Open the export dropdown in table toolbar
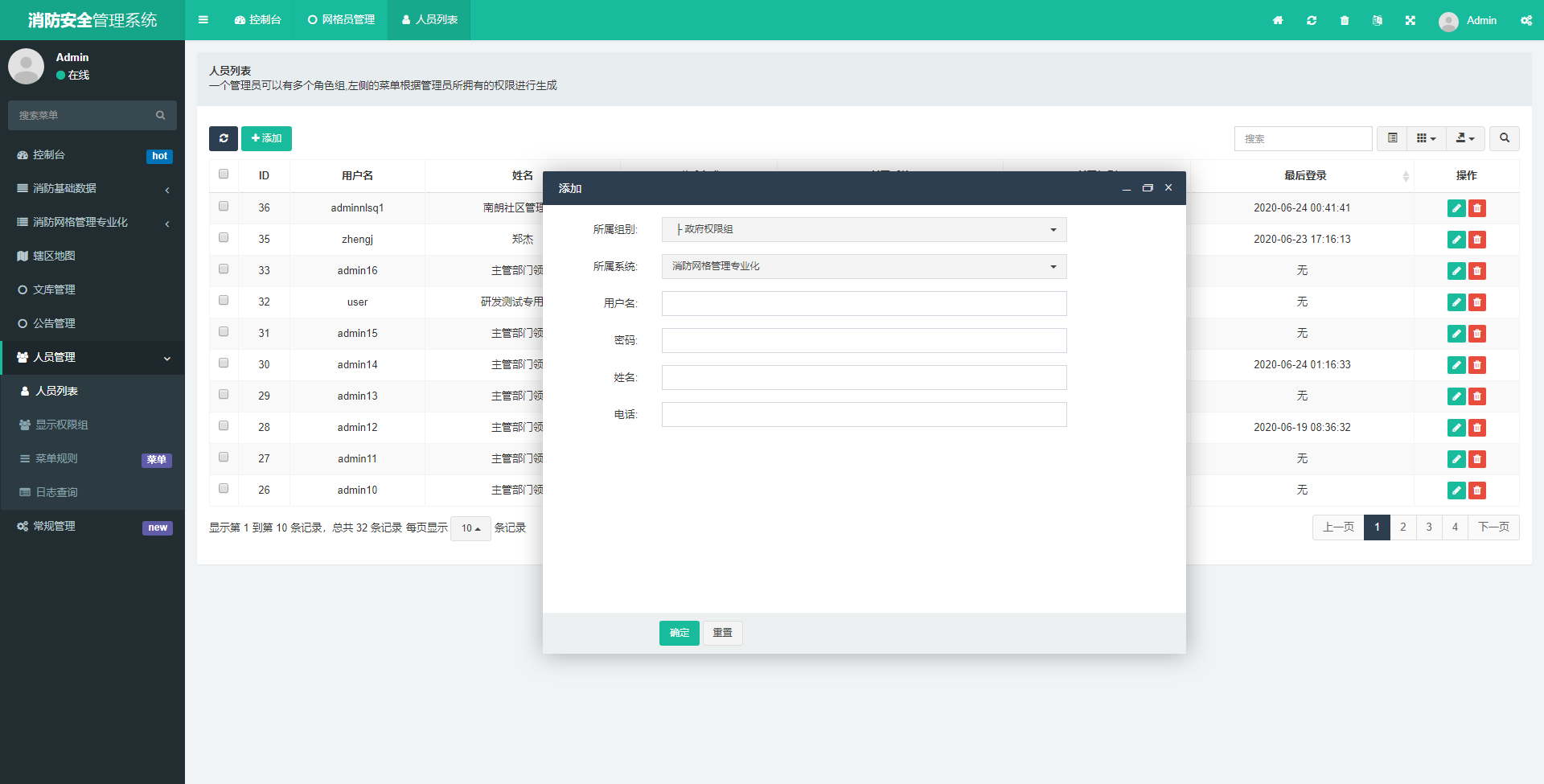Image resolution: width=1544 pixels, height=784 pixels. (x=1465, y=138)
